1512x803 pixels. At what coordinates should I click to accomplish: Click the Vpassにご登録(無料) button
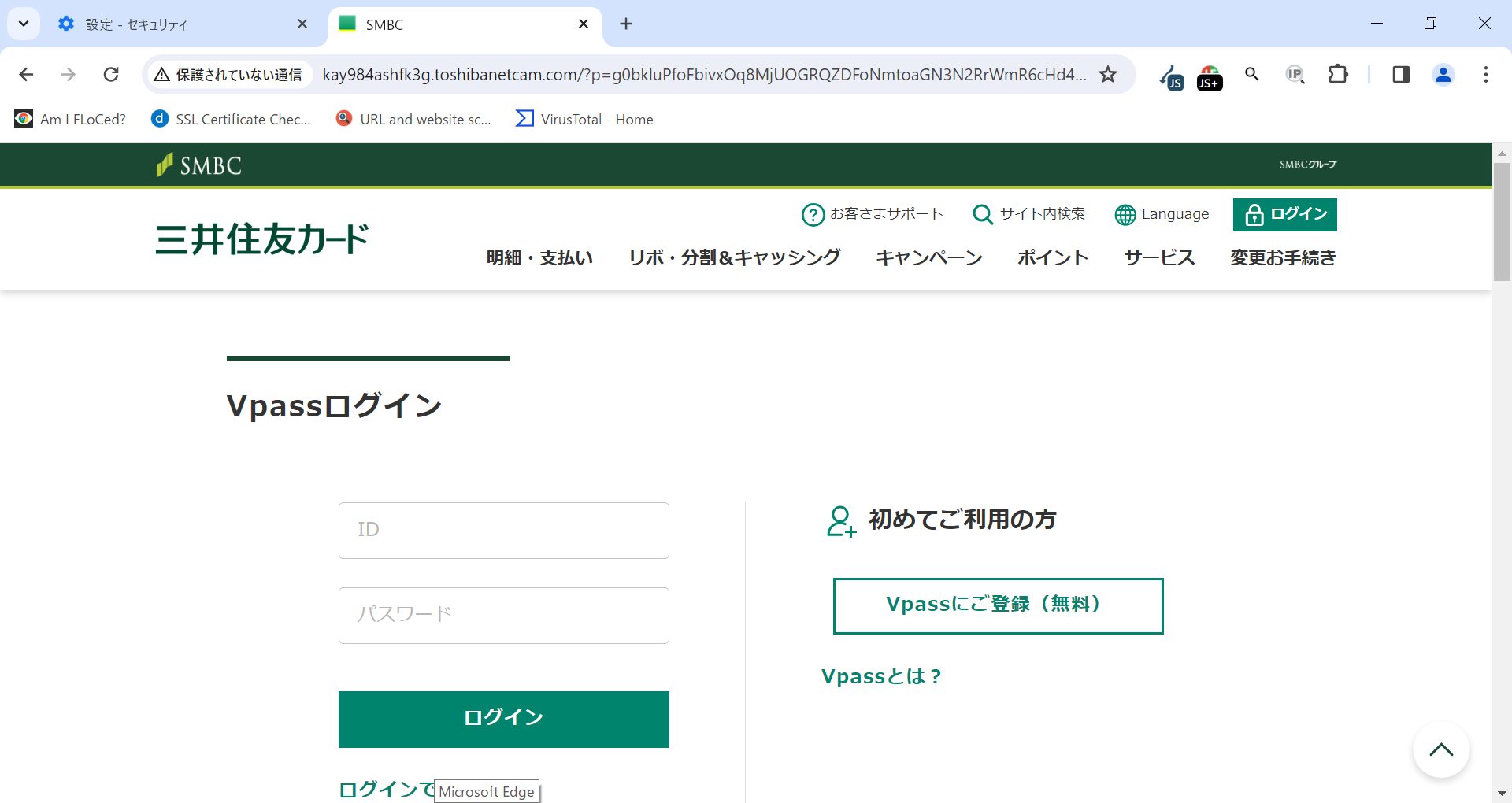pos(999,606)
